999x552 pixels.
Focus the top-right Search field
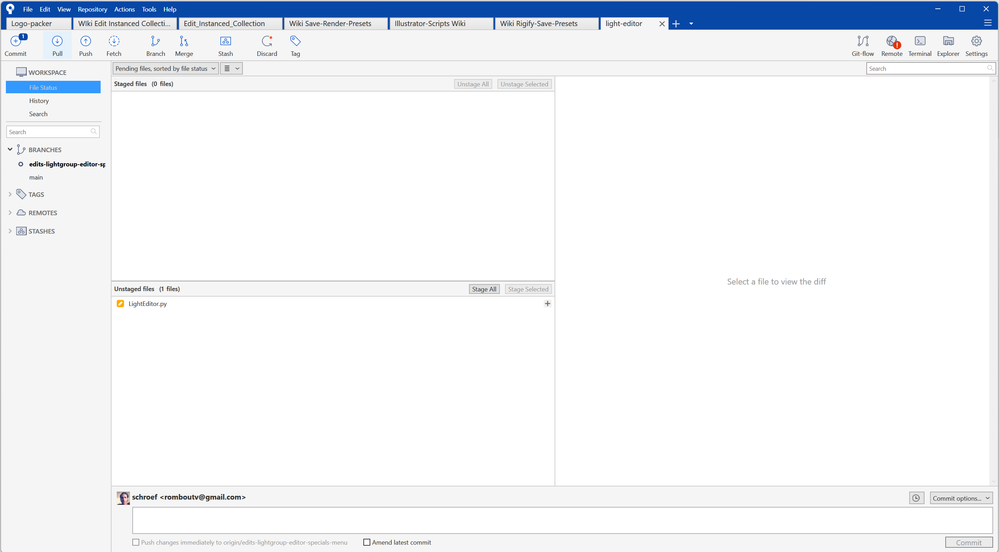pos(930,68)
